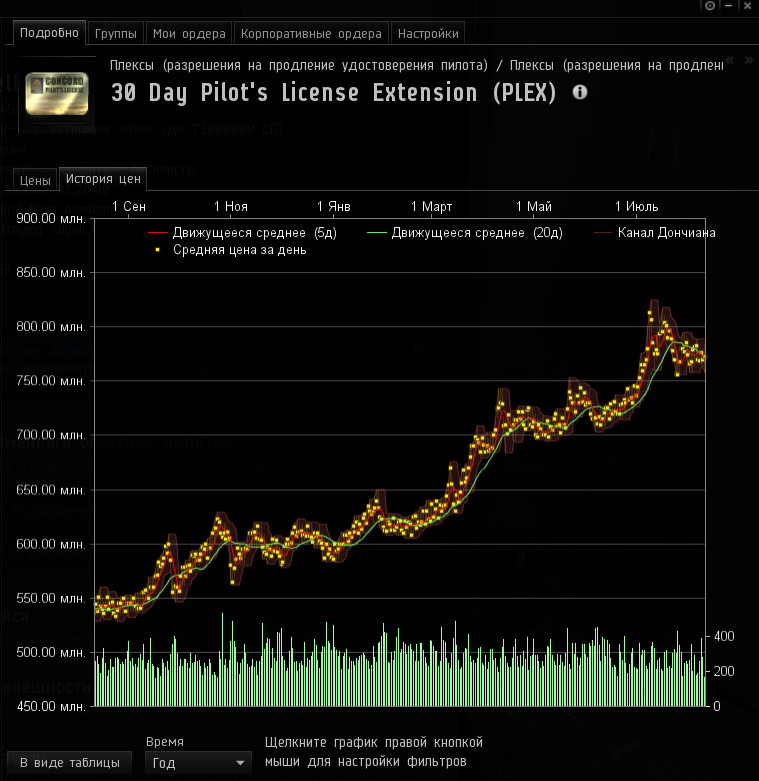The image size is (759, 781).
Task: Open the Группы tab
Action: coord(116,34)
